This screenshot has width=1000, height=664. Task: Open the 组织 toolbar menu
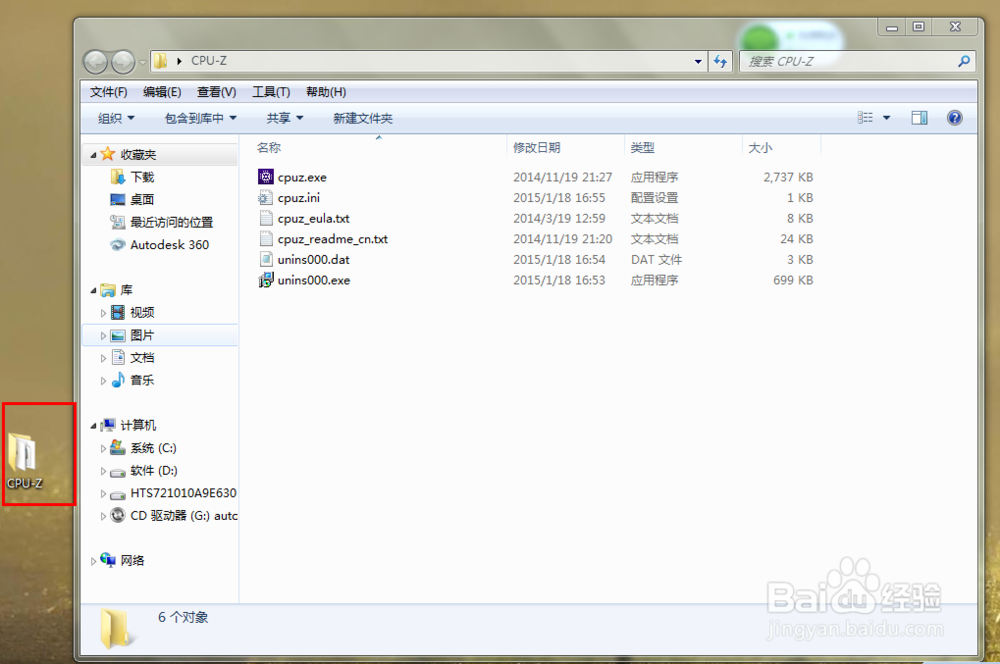tap(116, 118)
